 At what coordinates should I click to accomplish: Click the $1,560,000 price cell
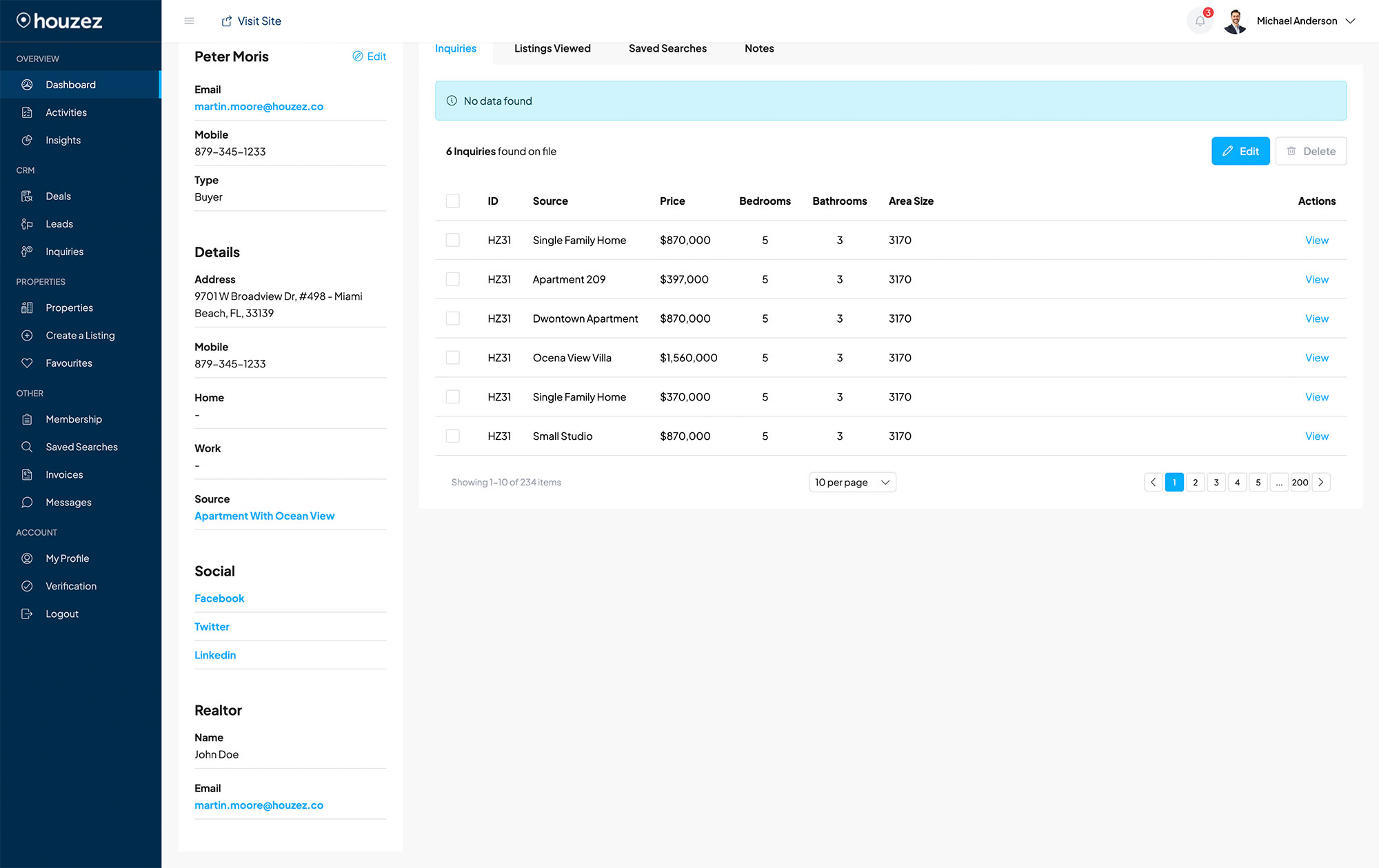(688, 358)
